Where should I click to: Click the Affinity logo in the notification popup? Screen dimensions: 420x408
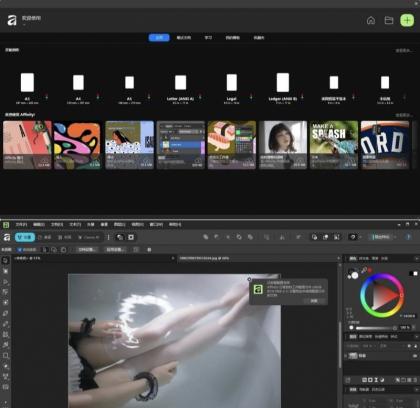(x=258, y=289)
